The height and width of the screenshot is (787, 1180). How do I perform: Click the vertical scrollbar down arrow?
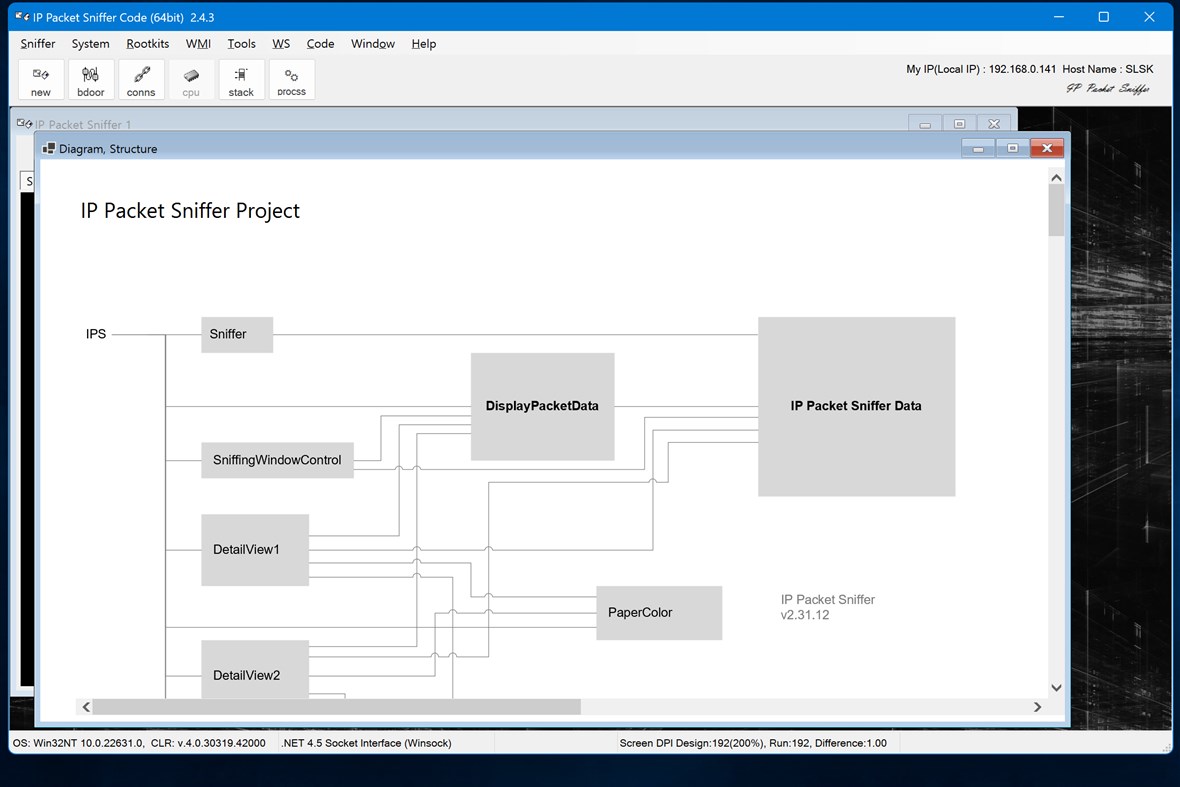1057,688
